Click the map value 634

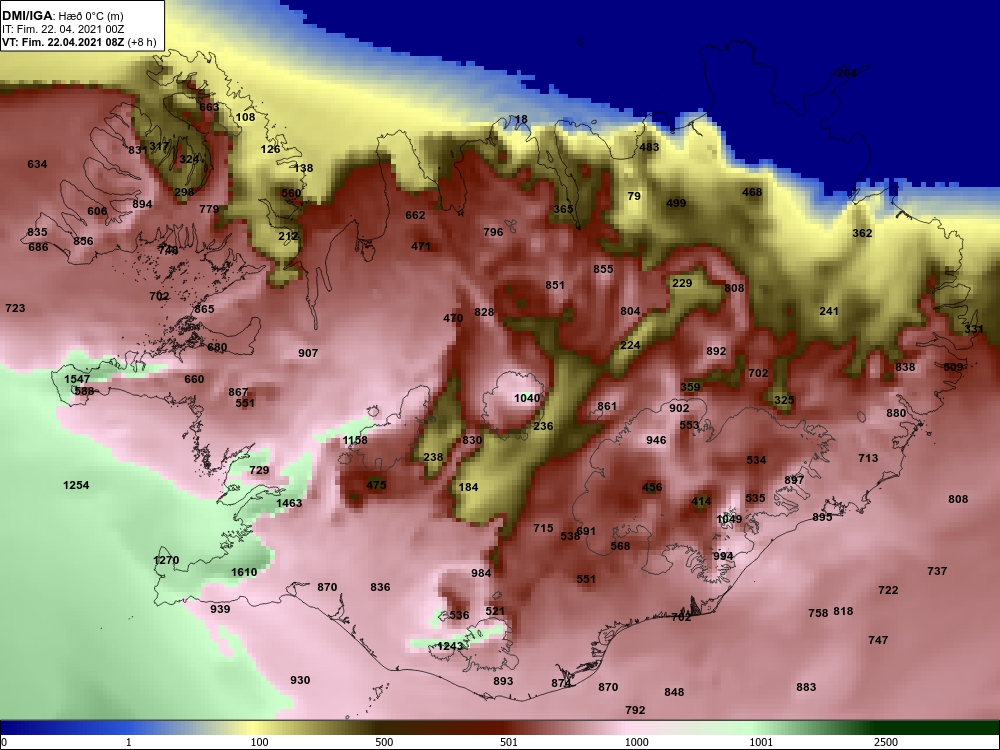(37, 164)
